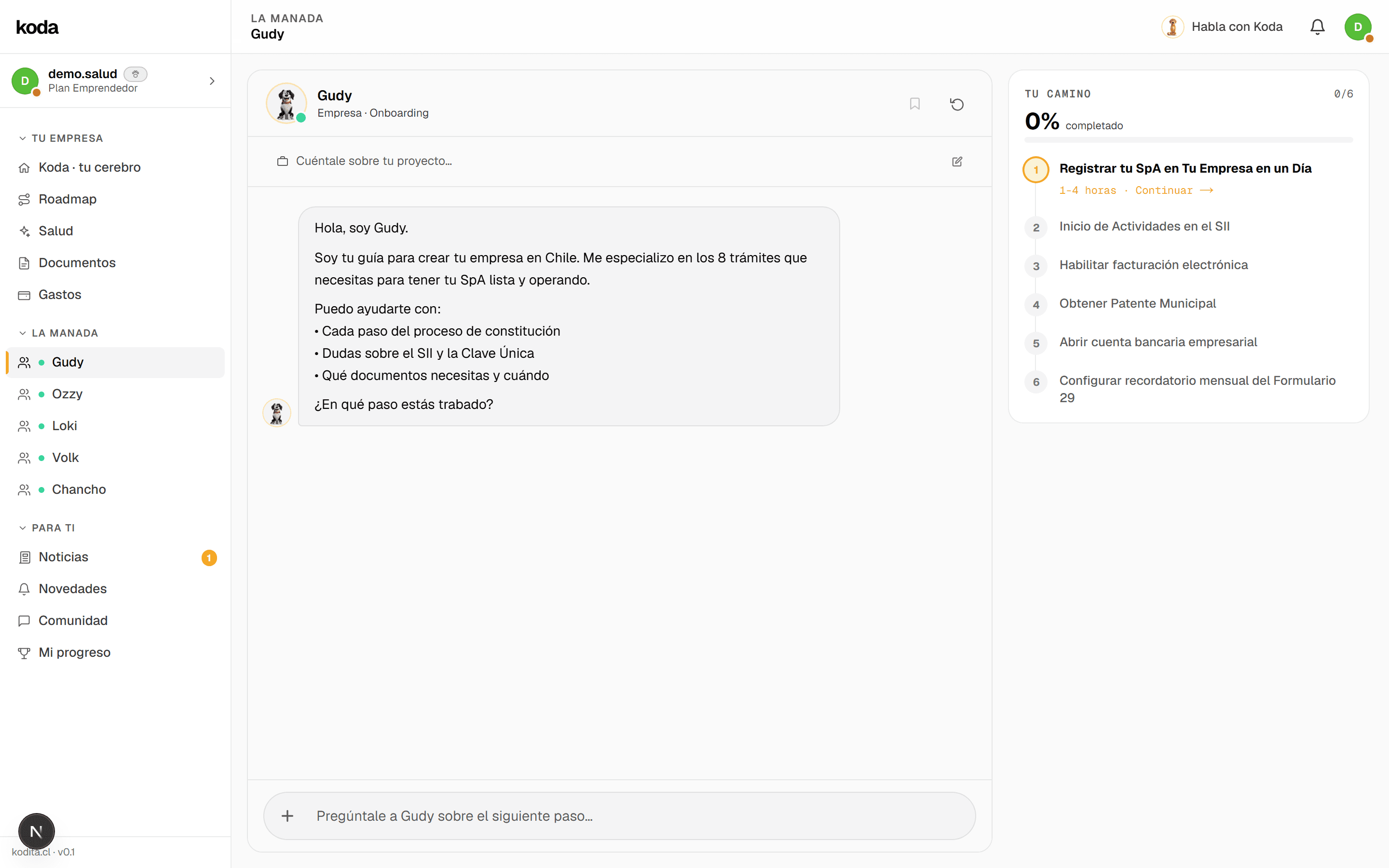The width and height of the screenshot is (1389, 868).
Task: Select Ozzy assistant
Action: (115, 394)
